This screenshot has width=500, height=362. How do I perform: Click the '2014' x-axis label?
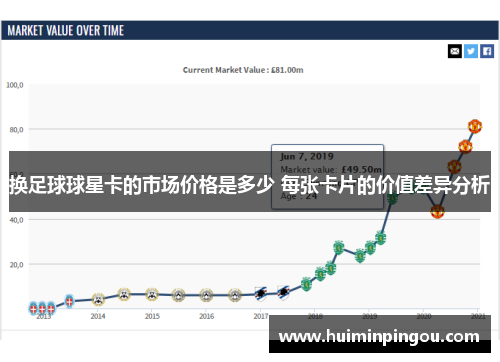98,316
